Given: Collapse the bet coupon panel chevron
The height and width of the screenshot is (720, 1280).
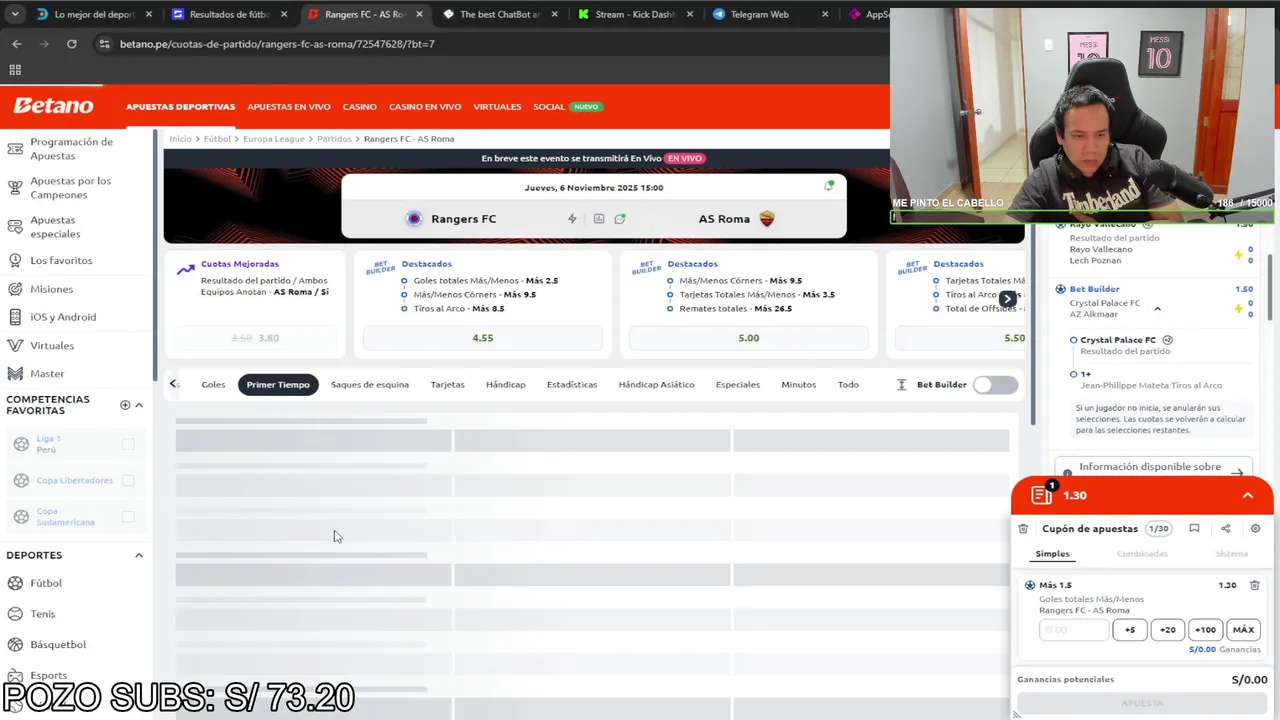Looking at the screenshot, I should (x=1248, y=496).
